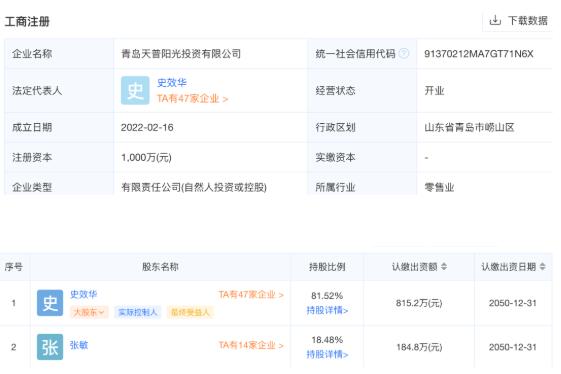Image resolution: width=561 pixels, height=374 pixels.
Task: Click the 张 avatar in shareholder row 2
Action: 50,347
